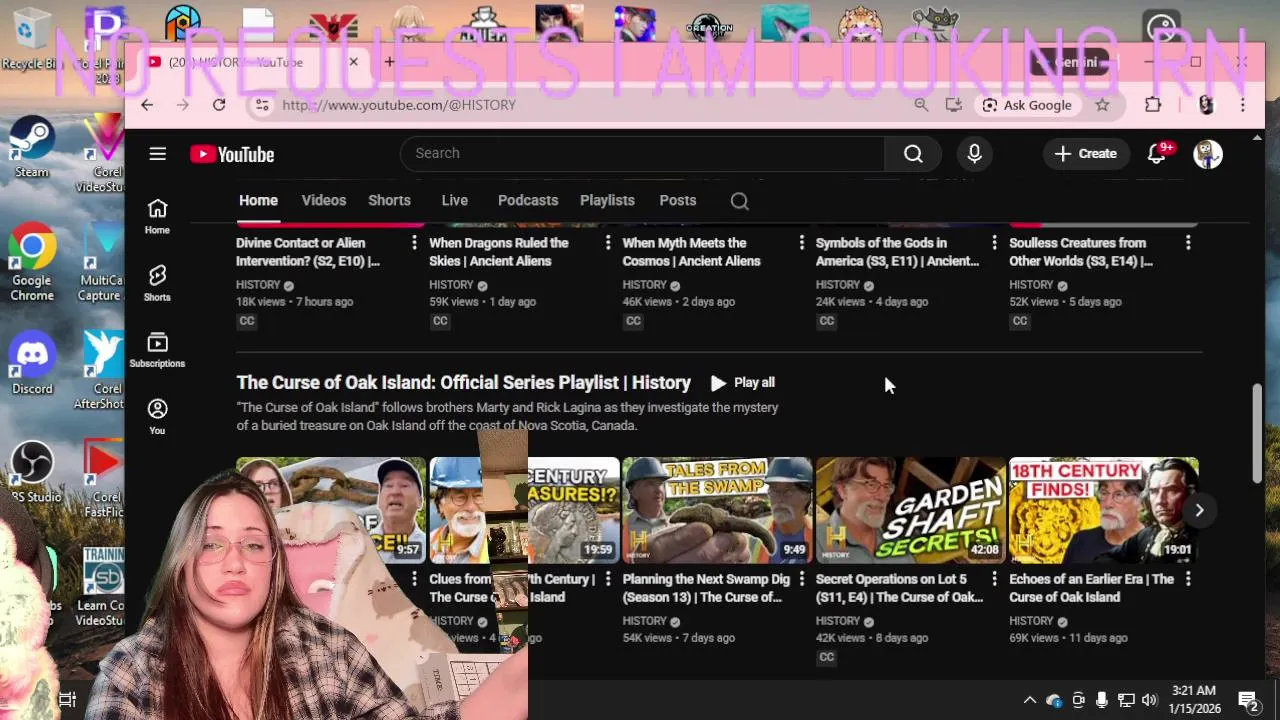Open options for Soulless Creatures from Other Worlds
The height and width of the screenshot is (720, 1280).
pyautogui.click(x=1188, y=243)
